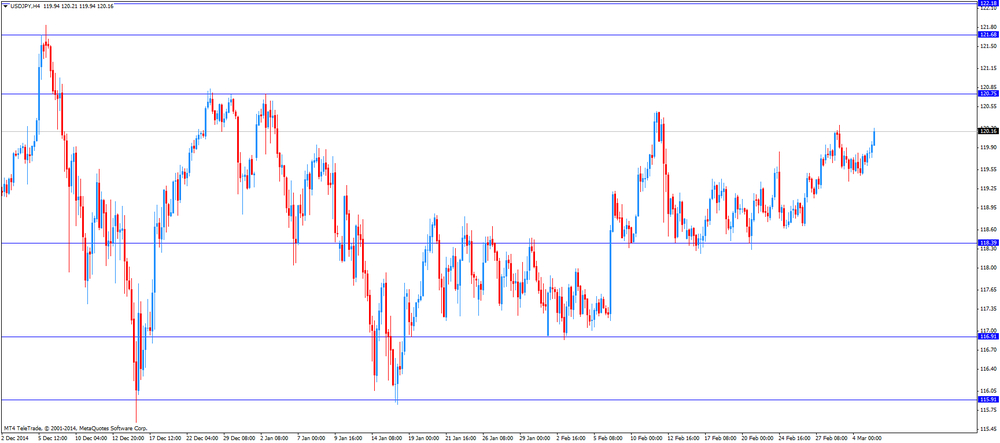Click the 4 Mar 00:00 time label
1000x443 pixels.
(x=867, y=439)
